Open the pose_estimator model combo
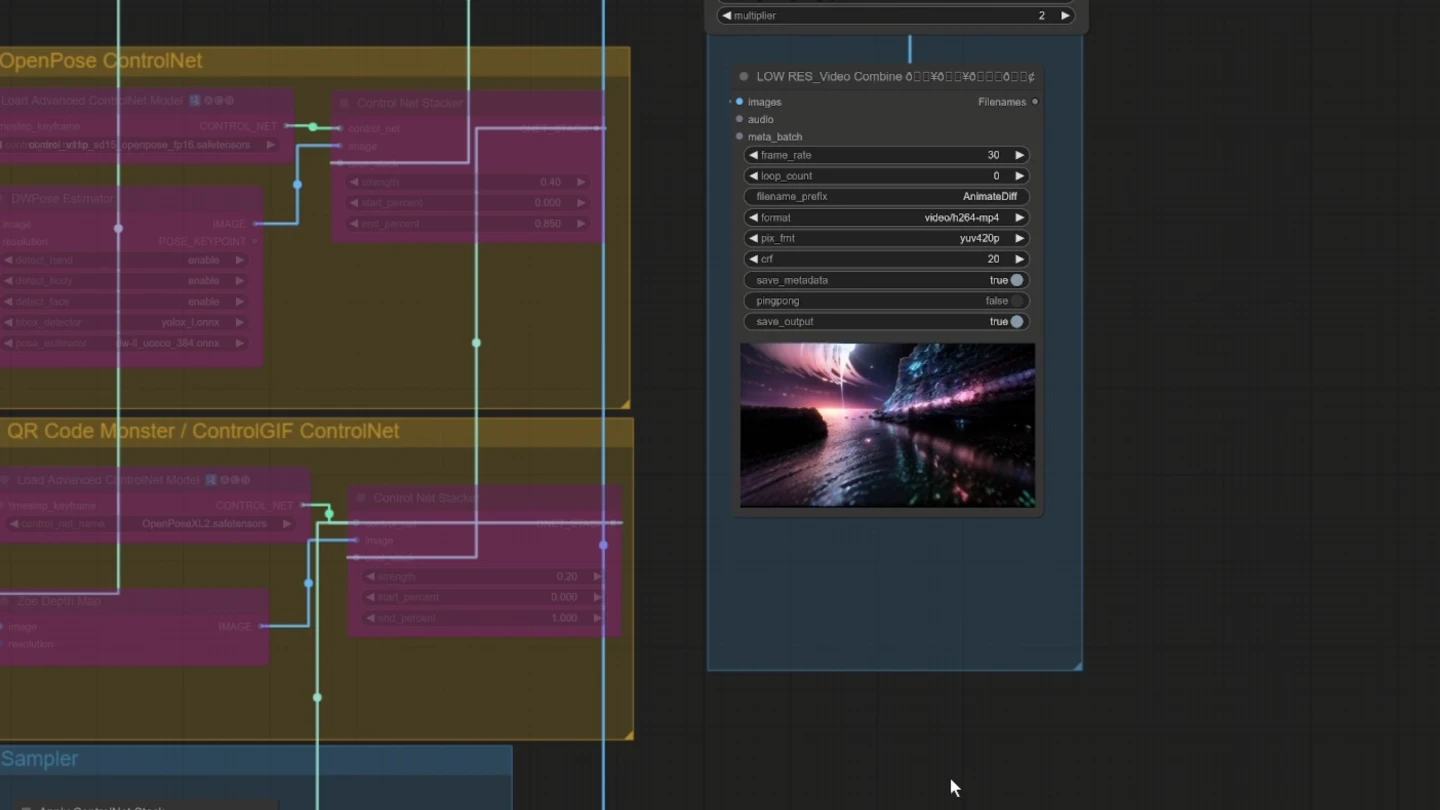1440x810 pixels. pyautogui.click(x=124, y=343)
